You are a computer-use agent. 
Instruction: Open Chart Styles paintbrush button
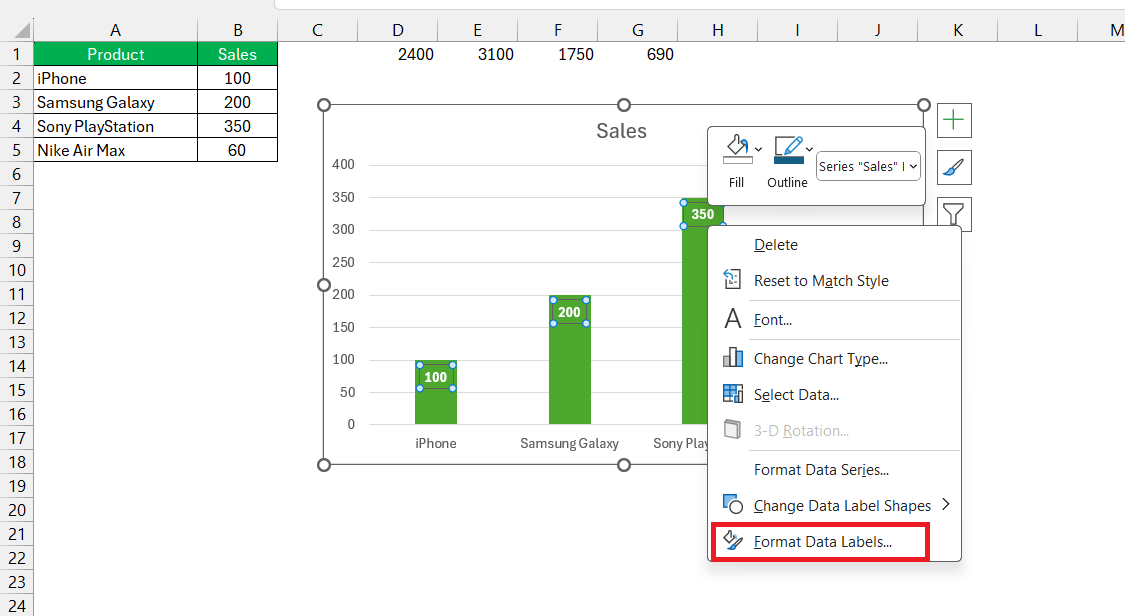[x=954, y=168]
